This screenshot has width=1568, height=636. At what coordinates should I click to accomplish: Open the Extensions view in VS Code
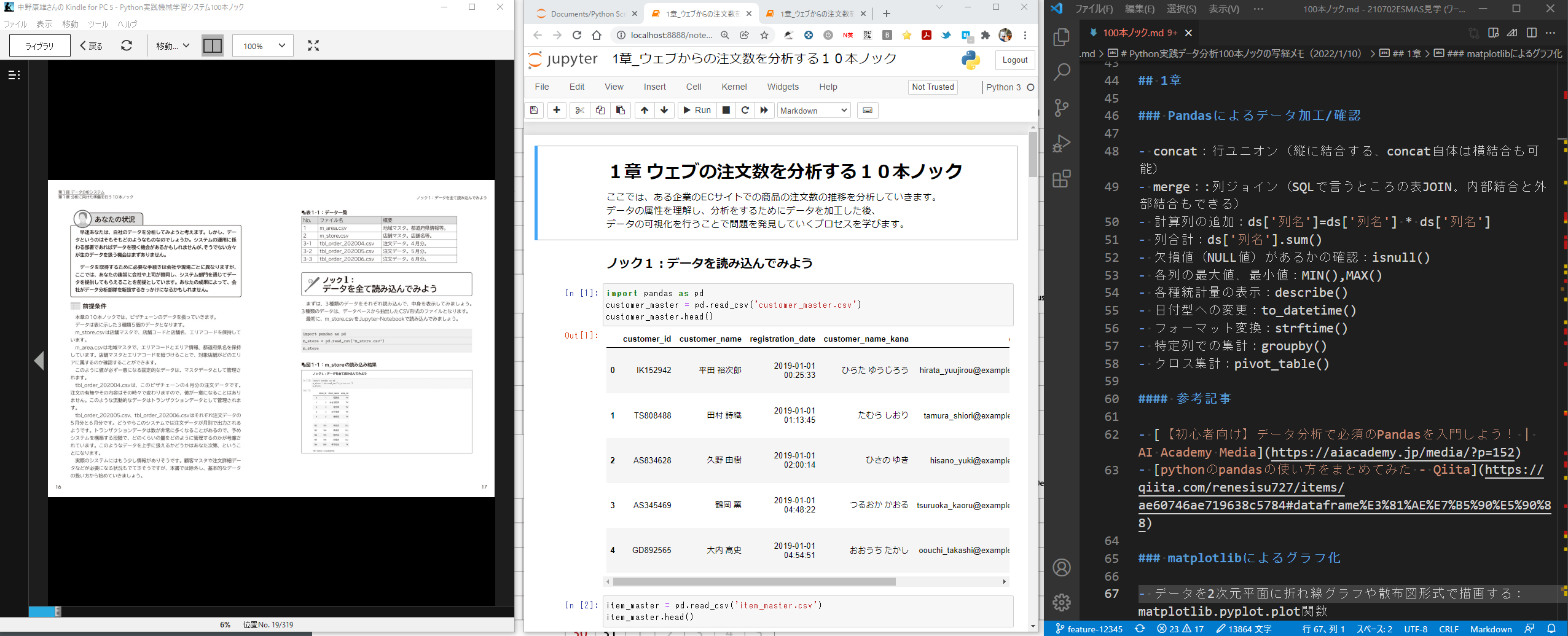click(1061, 179)
